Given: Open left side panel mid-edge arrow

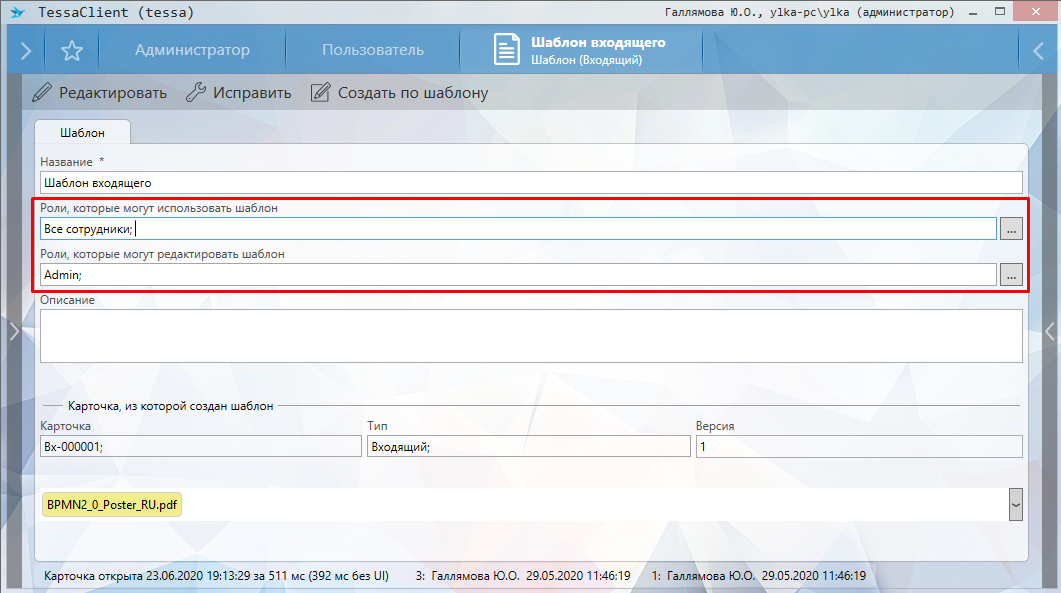Looking at the screenshot, I should (14, 331).
